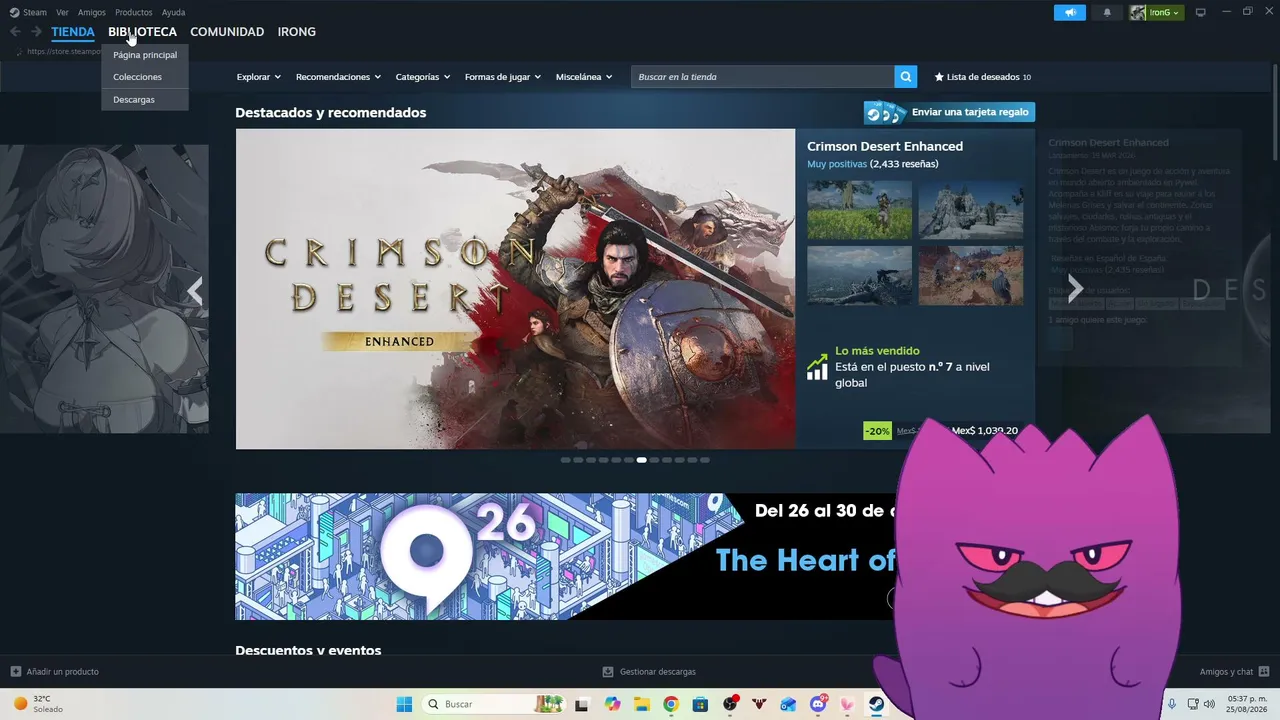Viewport: 1280px width, 720px height.
Task: Click the Buscar en la tienda field
Action: [762, 77]
